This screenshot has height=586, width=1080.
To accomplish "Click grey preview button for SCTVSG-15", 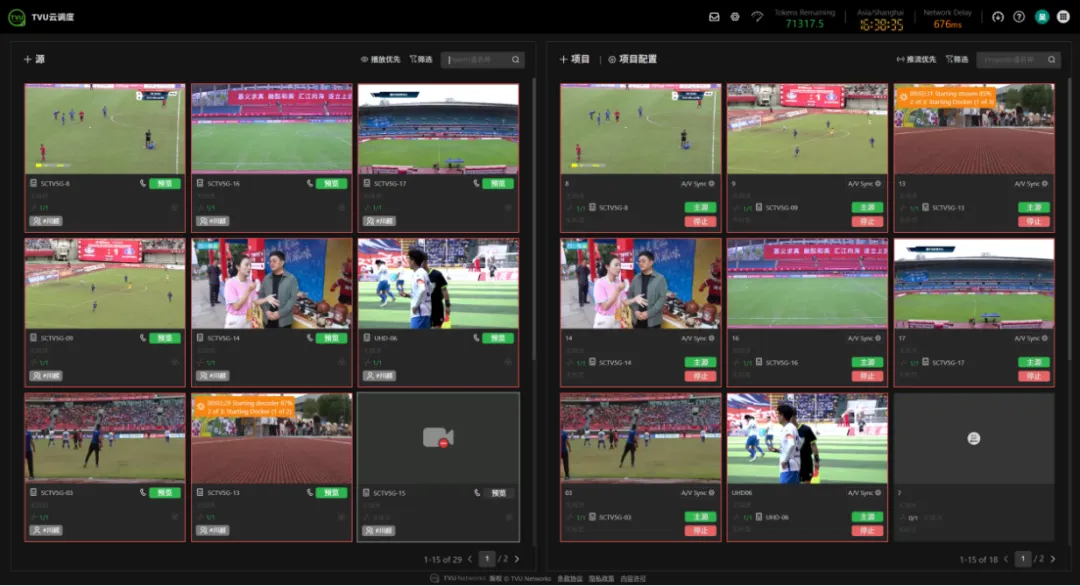I will [498, 493].
